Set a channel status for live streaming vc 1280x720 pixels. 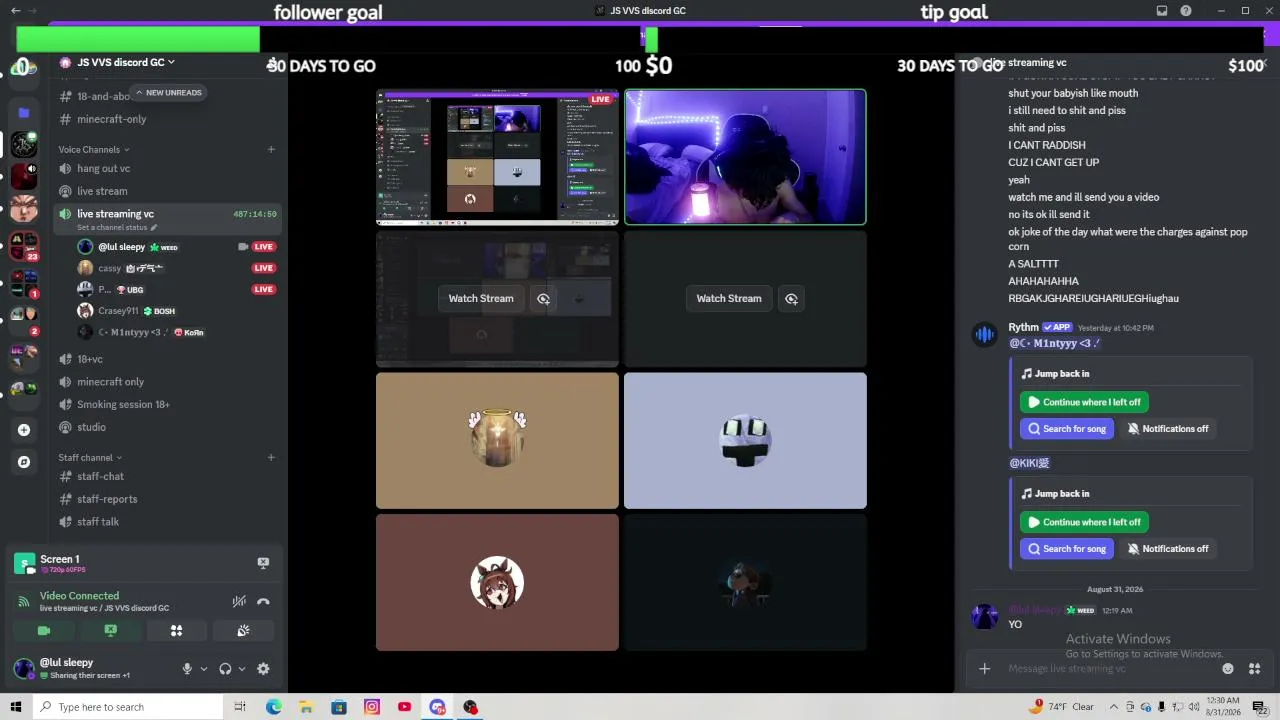click(117, 228)
